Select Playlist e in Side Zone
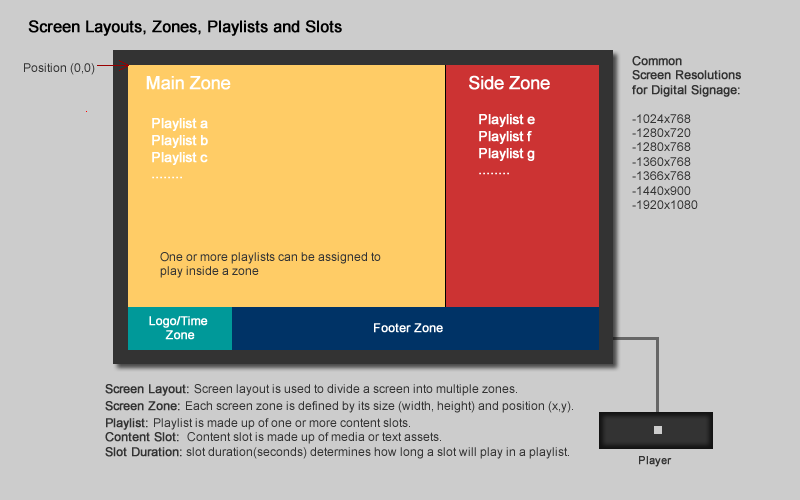 (507, 119)
